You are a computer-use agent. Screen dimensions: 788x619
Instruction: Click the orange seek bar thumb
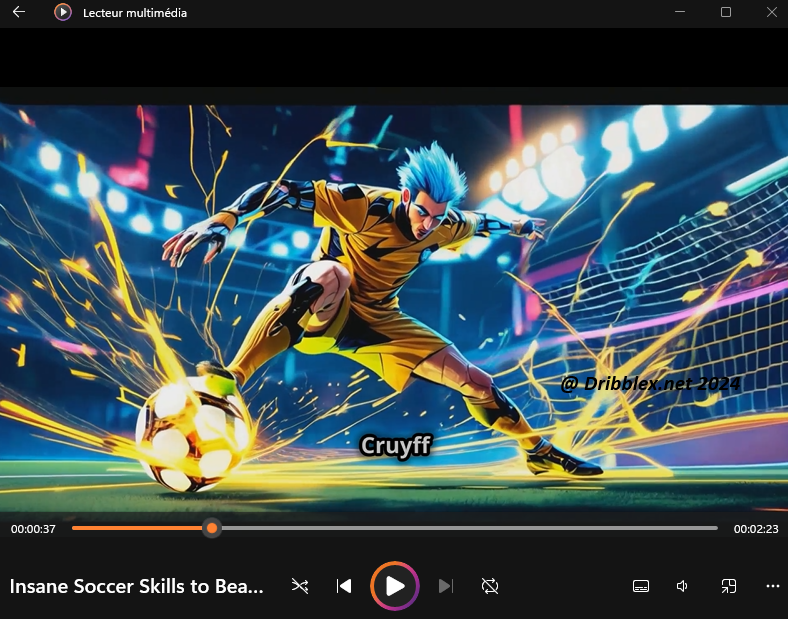pos(212,528)
